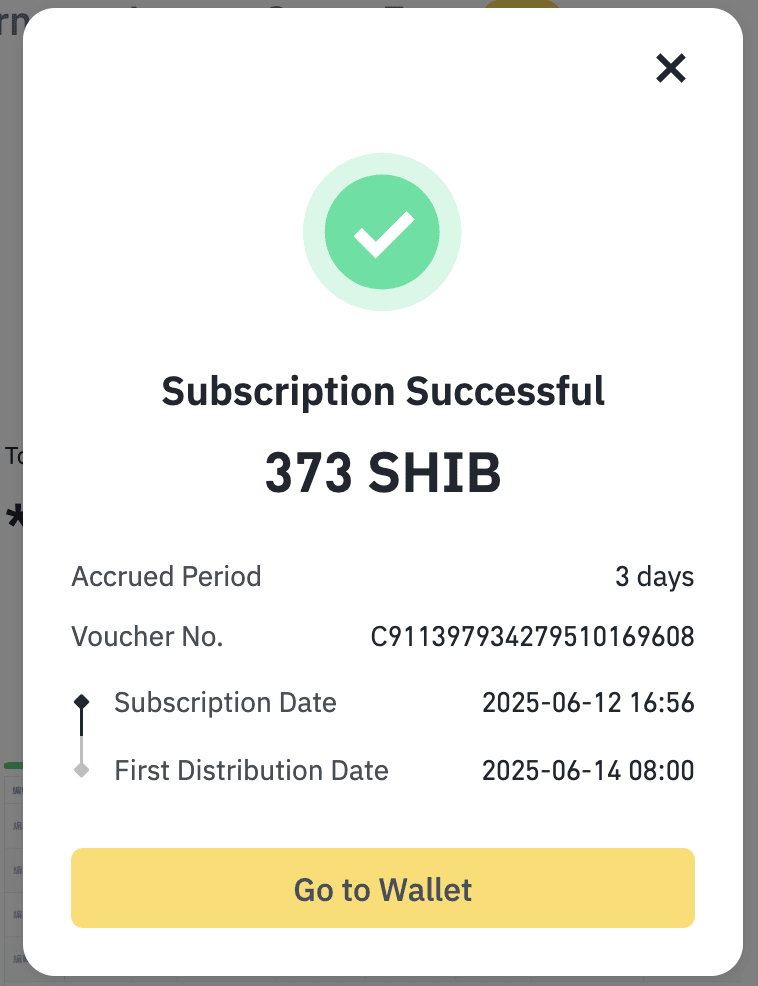Select the voucher number C911397934279510169608
This screenshot has height=986, width=758.
pos(532,637)
